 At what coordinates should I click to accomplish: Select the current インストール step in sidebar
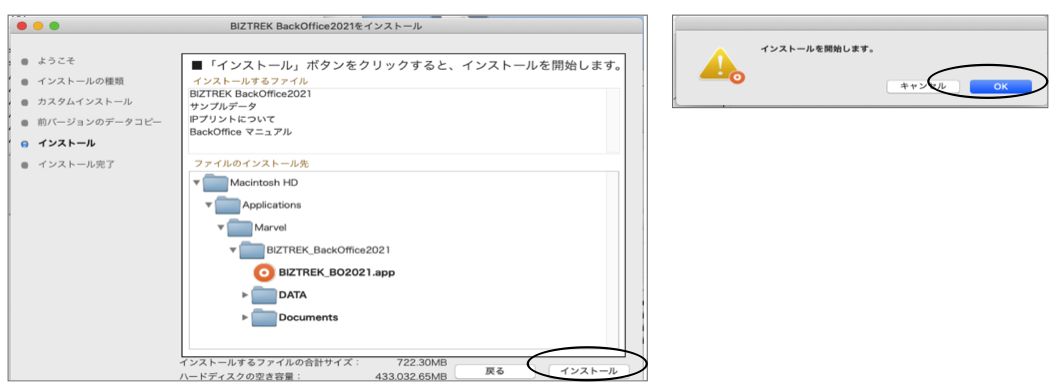point(66,143)
